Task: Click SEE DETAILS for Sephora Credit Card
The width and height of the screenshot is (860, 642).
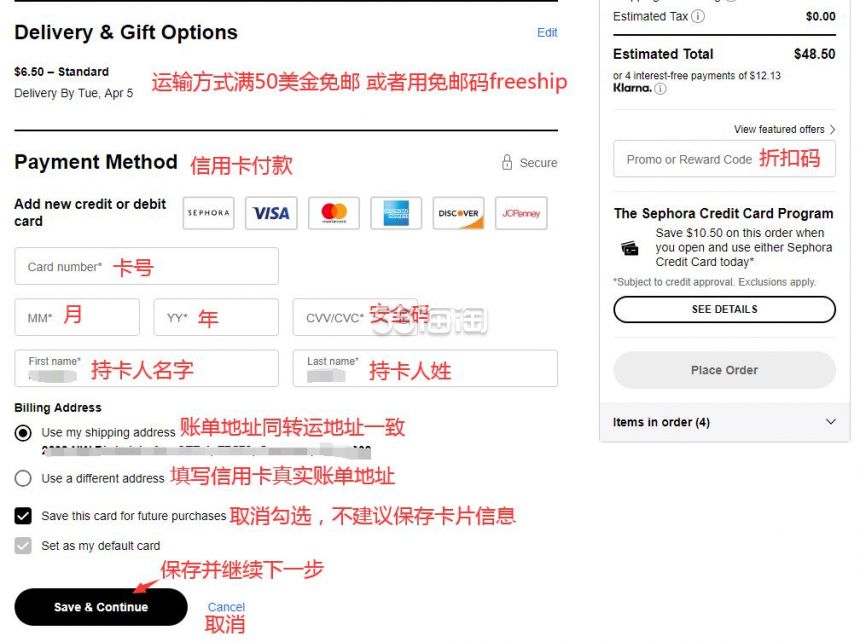Action: click(725, 309)
